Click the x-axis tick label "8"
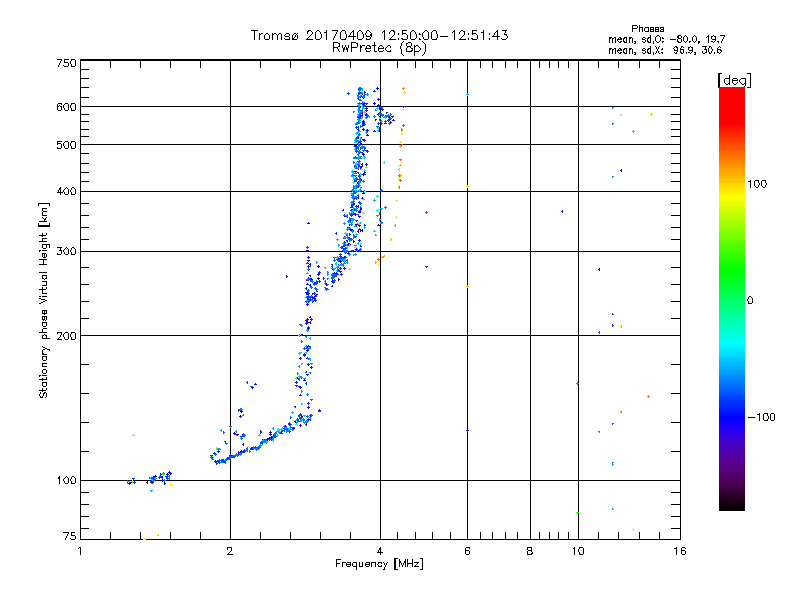 coord(530,551)
